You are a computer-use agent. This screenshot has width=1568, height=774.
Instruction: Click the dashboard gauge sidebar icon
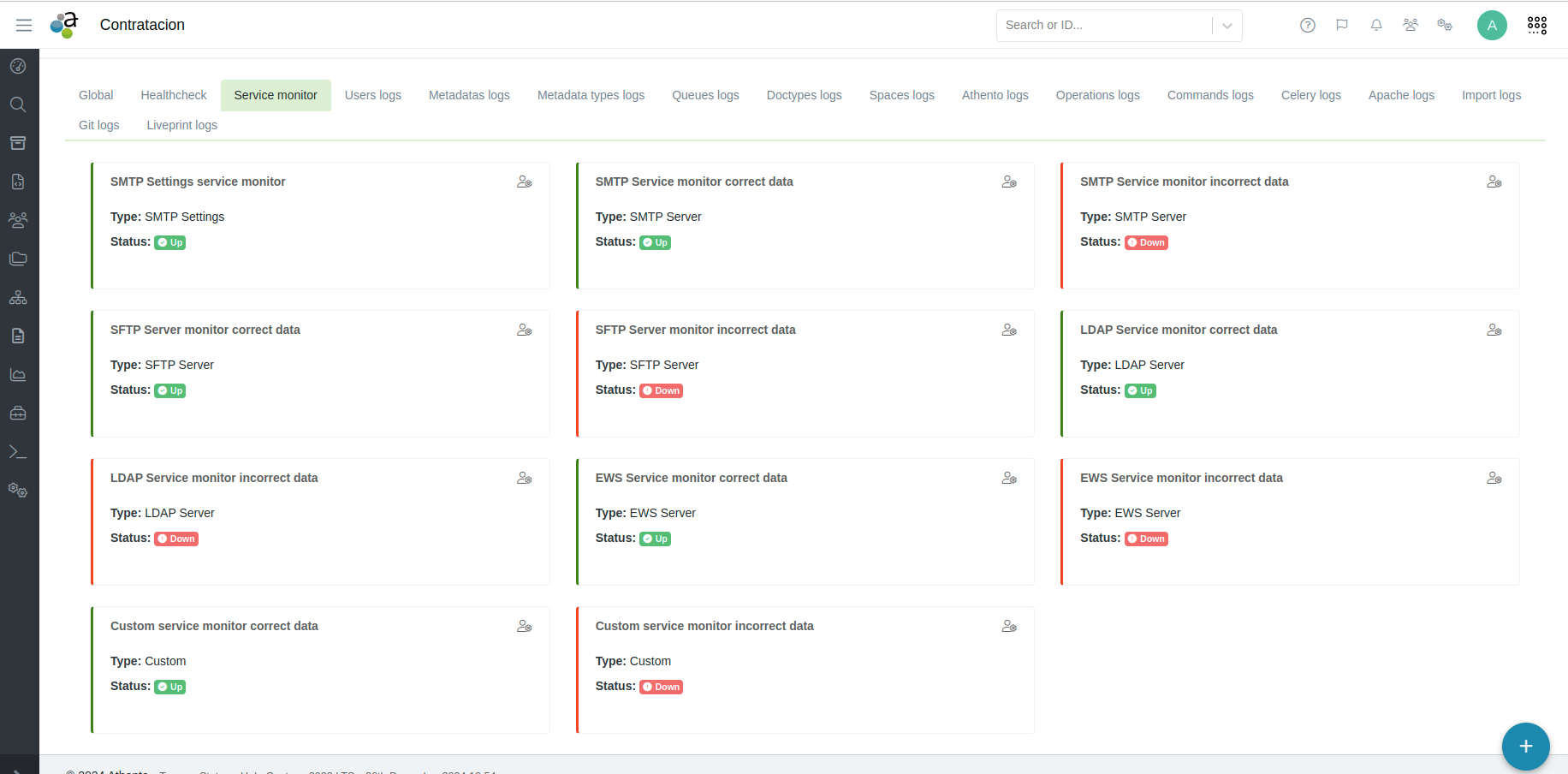18,66
